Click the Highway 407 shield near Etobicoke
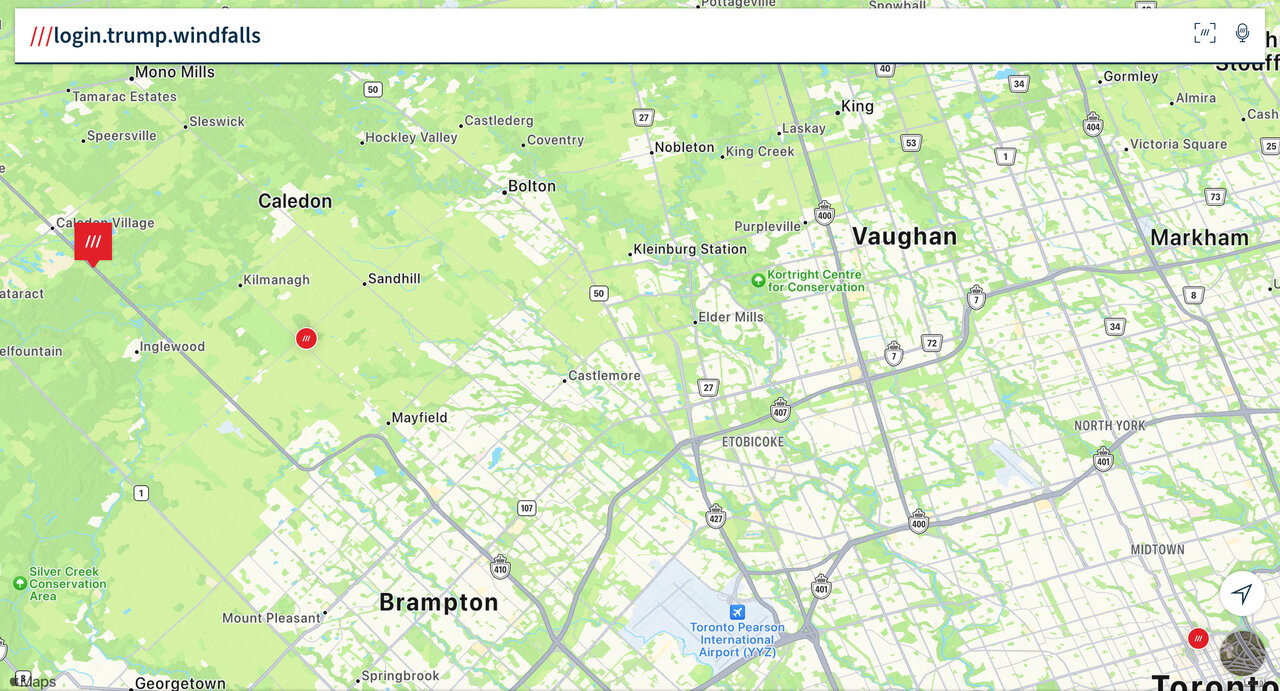The height and width of the screenshot is (691, 1280). 780,410
